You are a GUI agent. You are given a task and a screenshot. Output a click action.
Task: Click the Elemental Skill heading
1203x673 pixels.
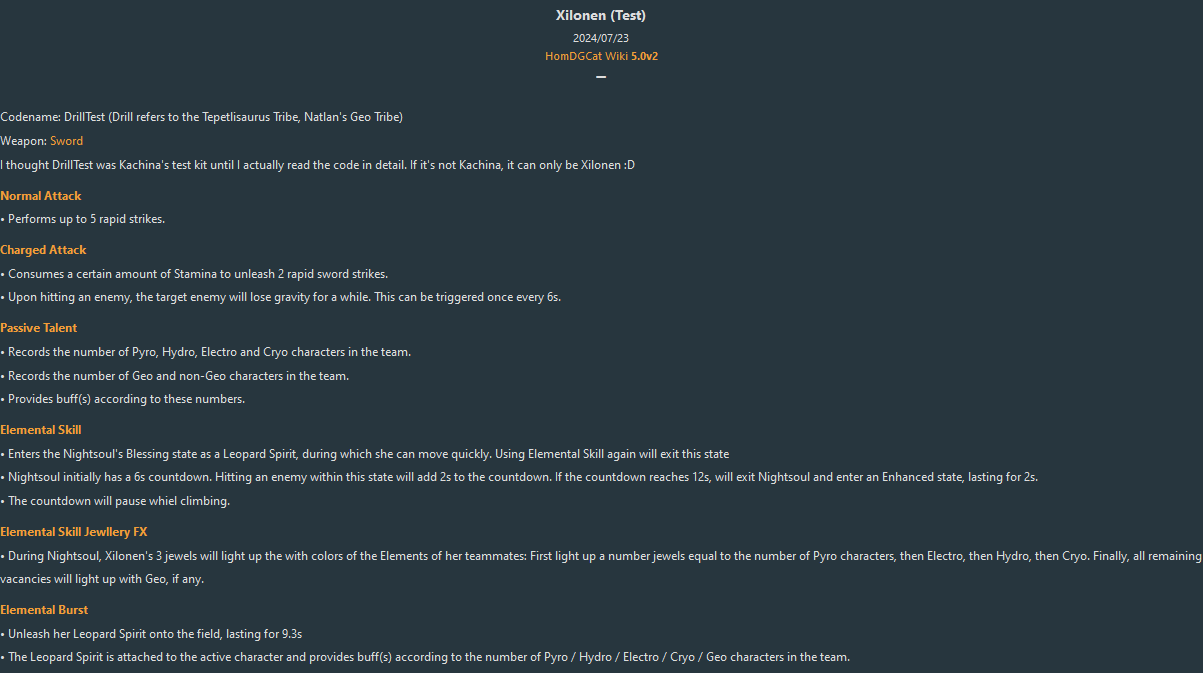point(41,430)
